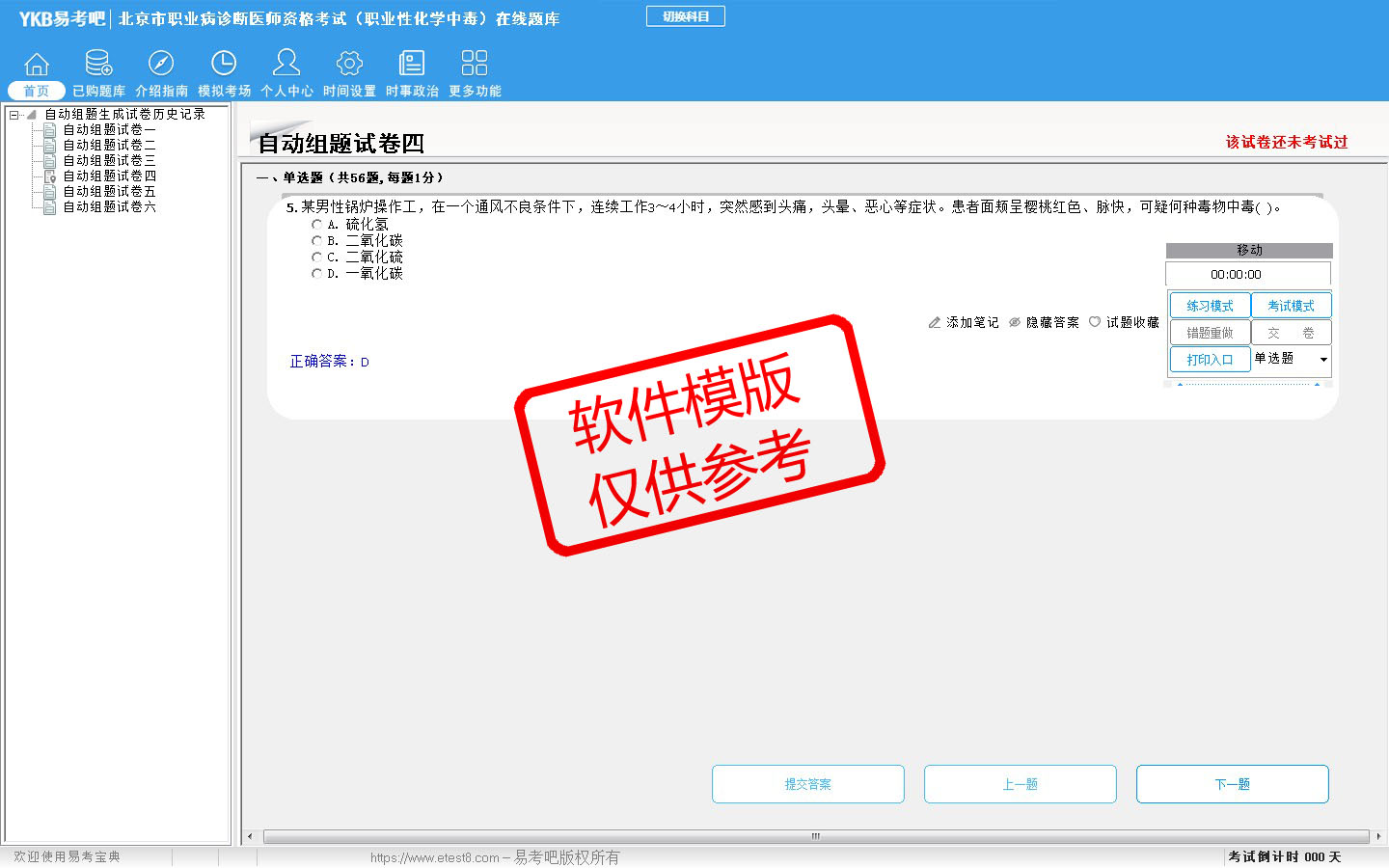Open the 更多功能 grid icon
This screenshot has width=1389, height=868.
(x=475, y=64)
